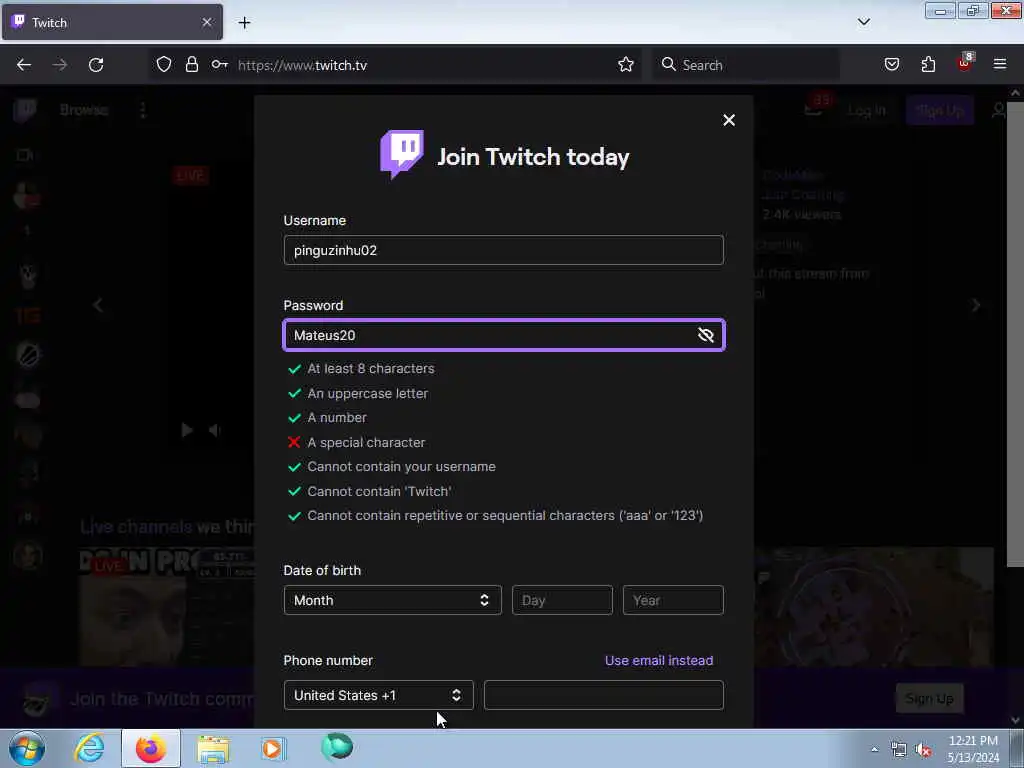This screenshot has width=1024, height=768.
Task: Click network icon in system tray
Action: pyautogui.click(x=899, y=750)
